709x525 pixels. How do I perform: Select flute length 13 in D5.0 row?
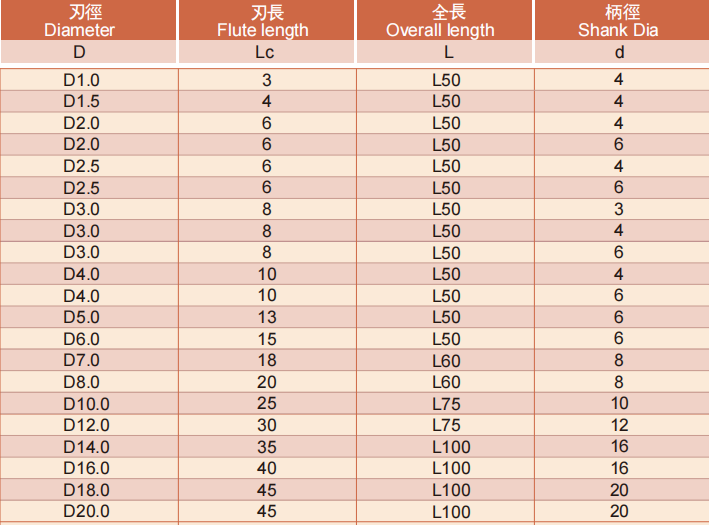(266, 317)
